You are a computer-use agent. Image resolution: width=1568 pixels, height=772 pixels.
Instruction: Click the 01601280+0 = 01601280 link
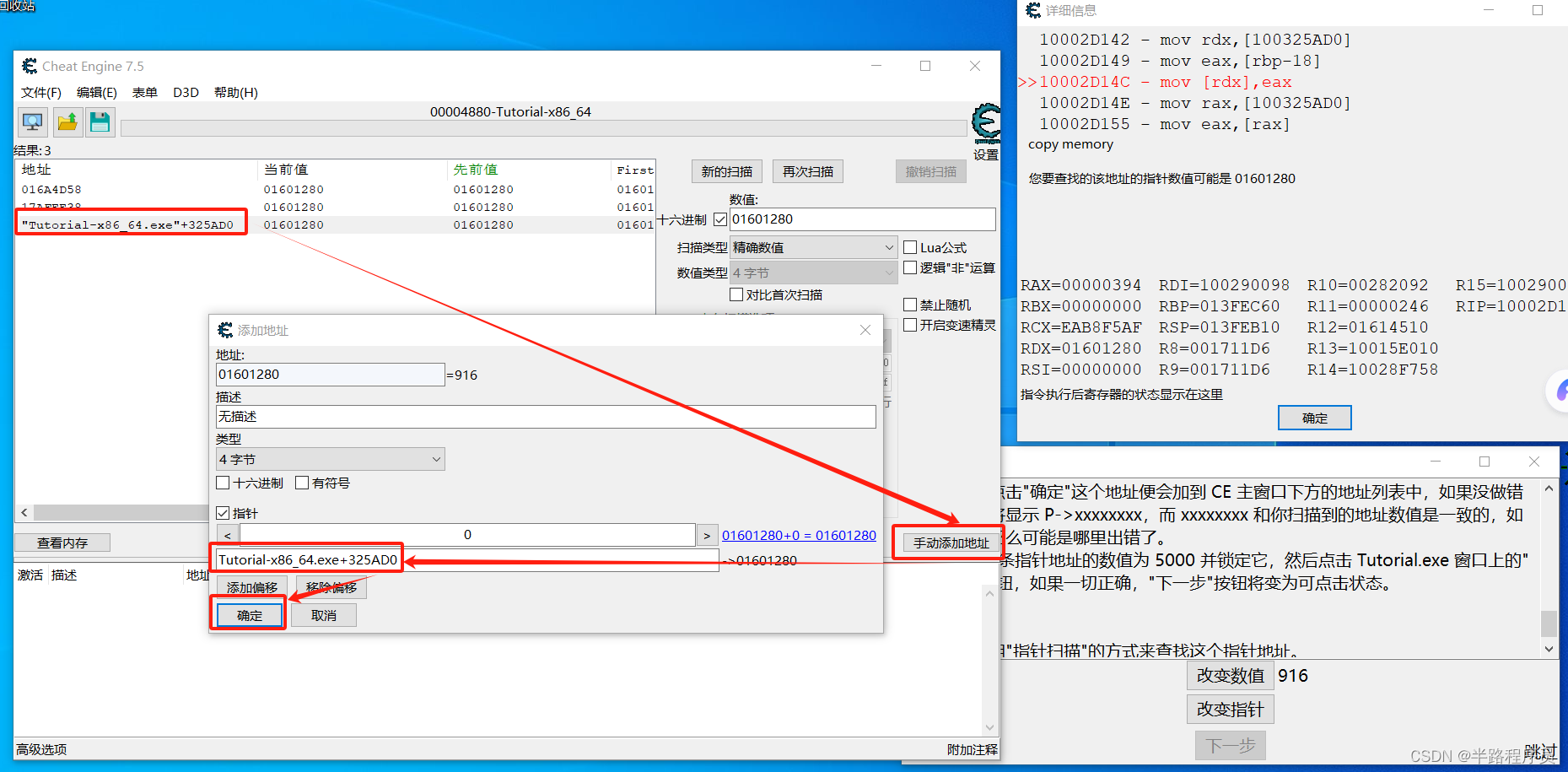coord(799,535)
